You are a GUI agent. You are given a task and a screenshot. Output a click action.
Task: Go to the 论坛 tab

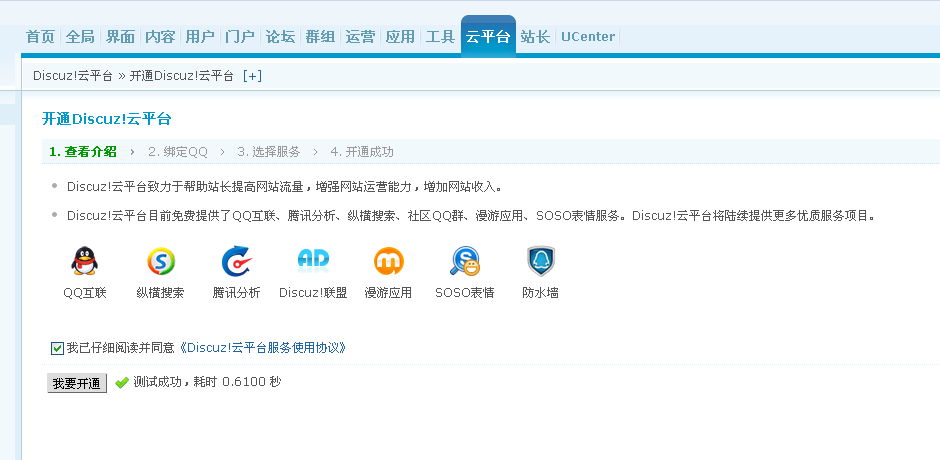tap(281, 37)
